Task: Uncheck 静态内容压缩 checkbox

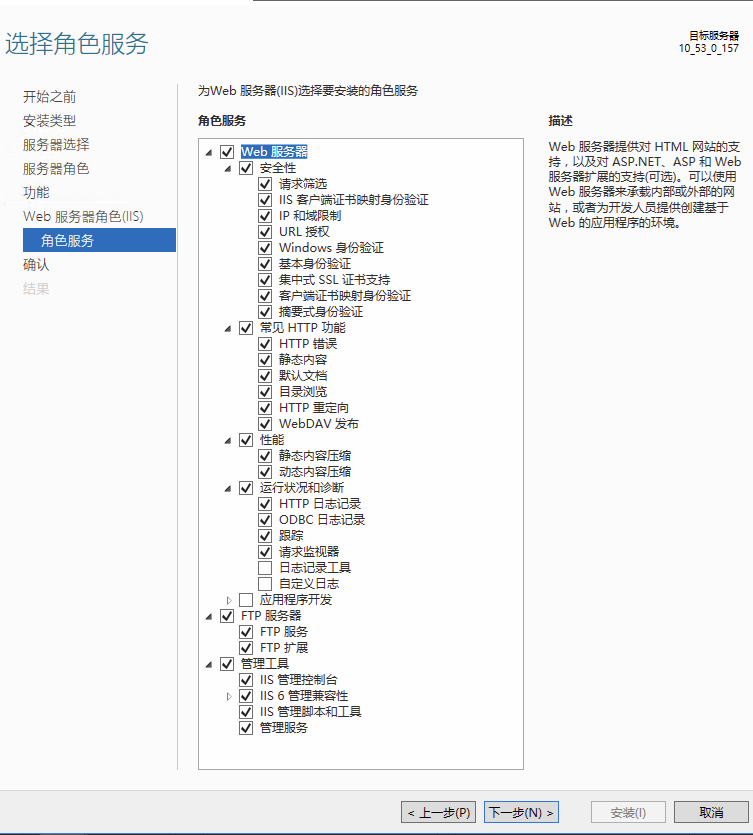Action: (265, 456)
